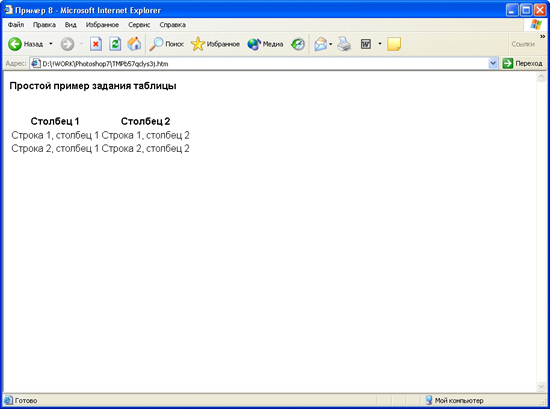
Task: Open the address bar dropdown list
Action: [x=493, y=63]
